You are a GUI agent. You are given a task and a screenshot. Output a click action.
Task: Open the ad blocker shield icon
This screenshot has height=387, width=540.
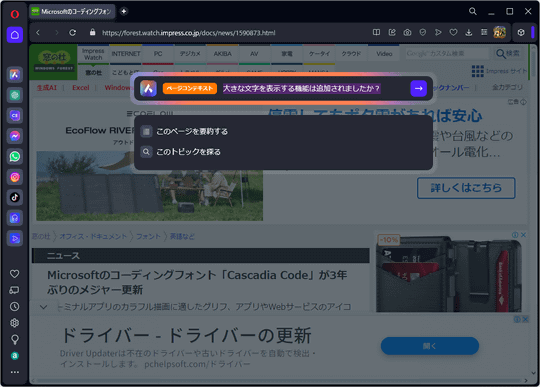point(423,32)
